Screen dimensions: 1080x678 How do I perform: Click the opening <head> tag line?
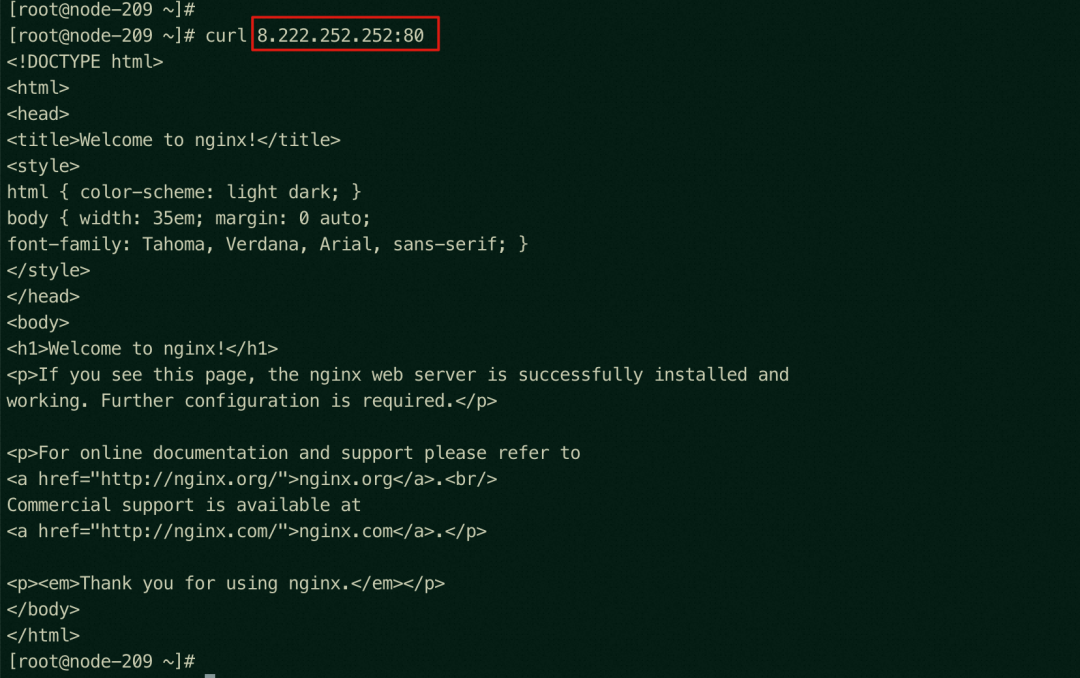coord(38,114)
